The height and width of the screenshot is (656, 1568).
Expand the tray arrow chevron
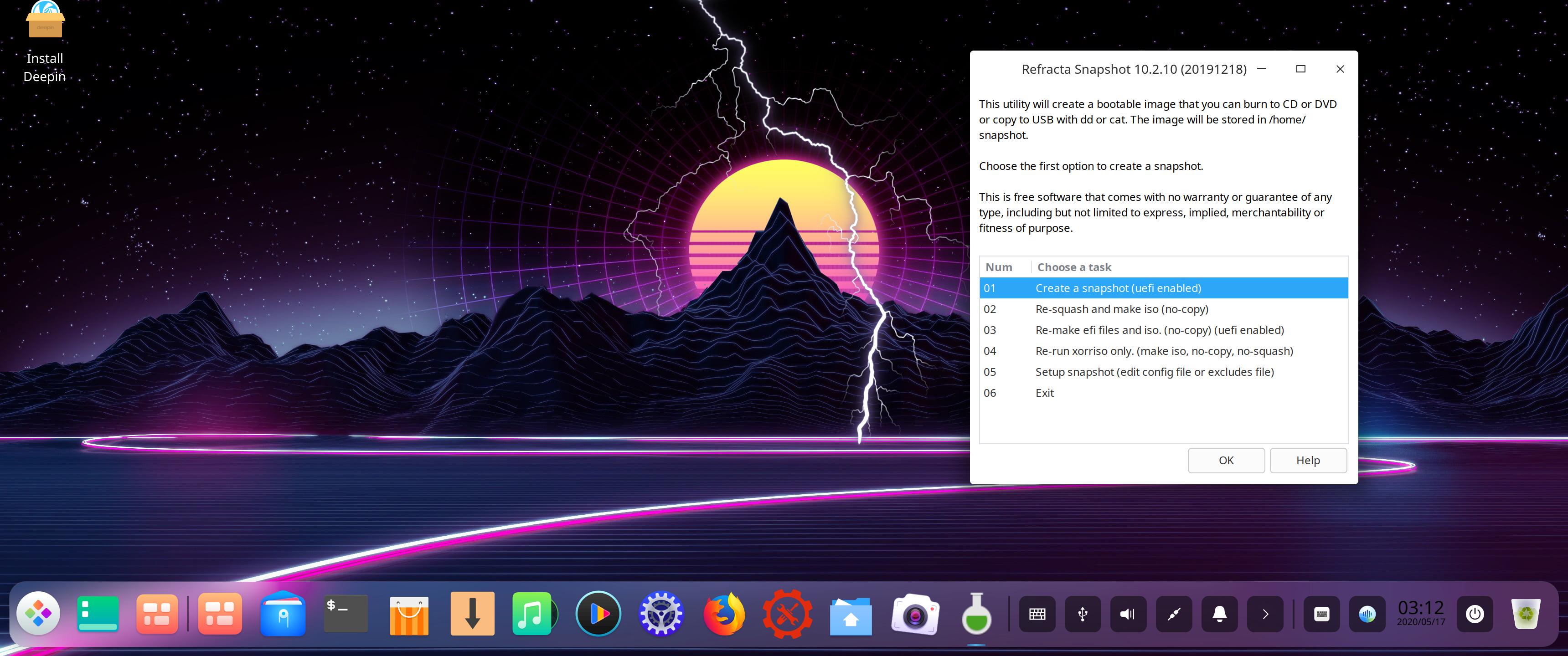pyautogui.click(x=1265, y=614)
